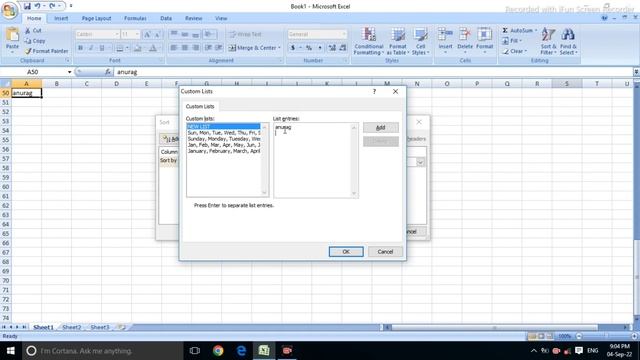Open Sort & Filter menu

pyautogui.click(x=548, y=41)
